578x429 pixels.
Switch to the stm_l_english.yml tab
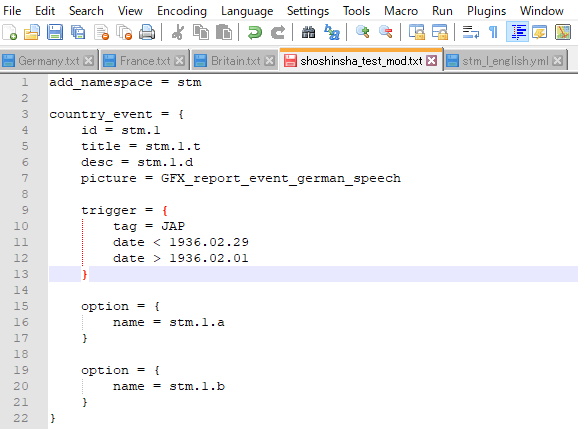505,60
